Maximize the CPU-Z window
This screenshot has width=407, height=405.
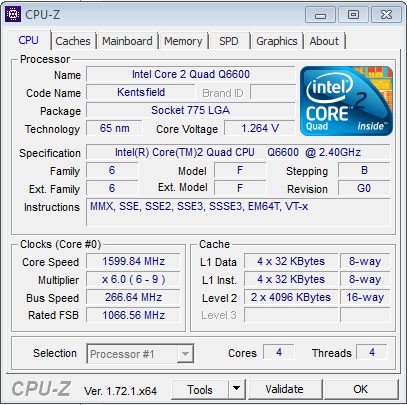tap(353, 15)
